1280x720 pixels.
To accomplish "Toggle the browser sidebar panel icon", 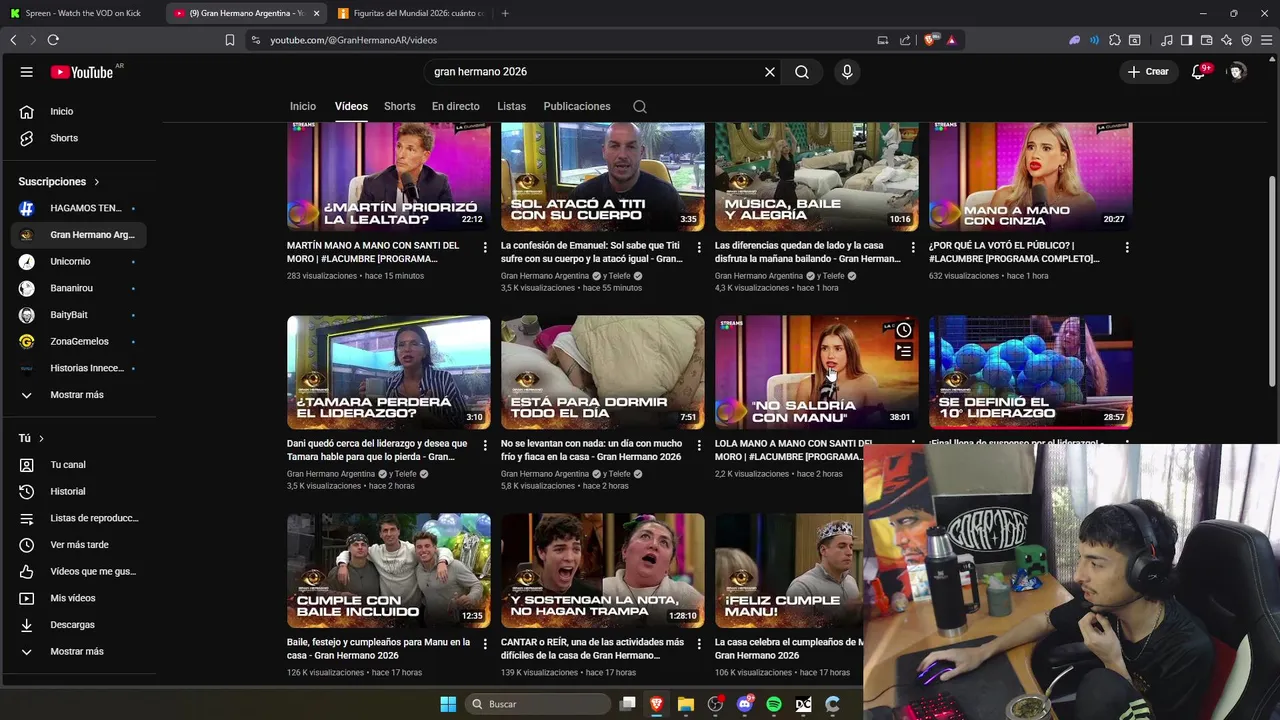I will [1186, 40].
